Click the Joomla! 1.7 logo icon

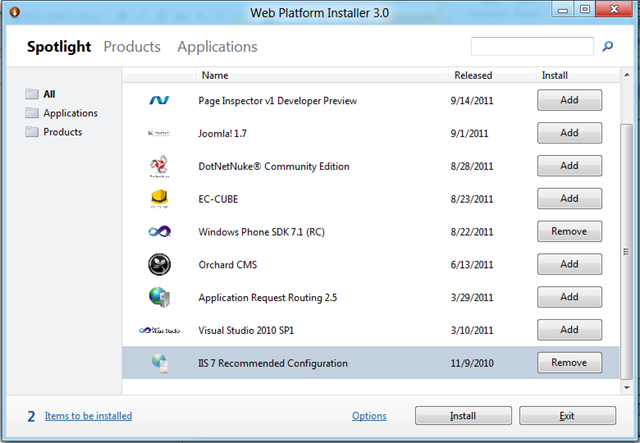(159, 133)
